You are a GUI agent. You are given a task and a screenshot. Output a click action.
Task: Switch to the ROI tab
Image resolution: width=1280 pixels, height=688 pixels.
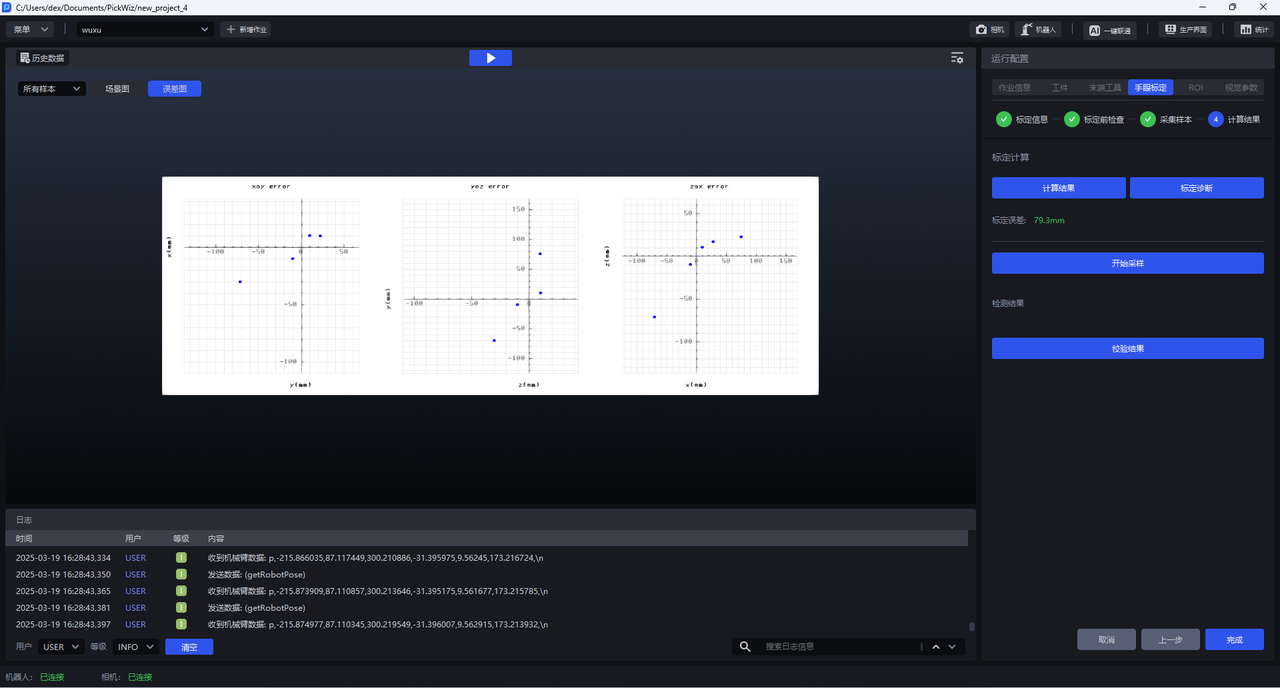pyautogui.click(x=1195, y=88)
